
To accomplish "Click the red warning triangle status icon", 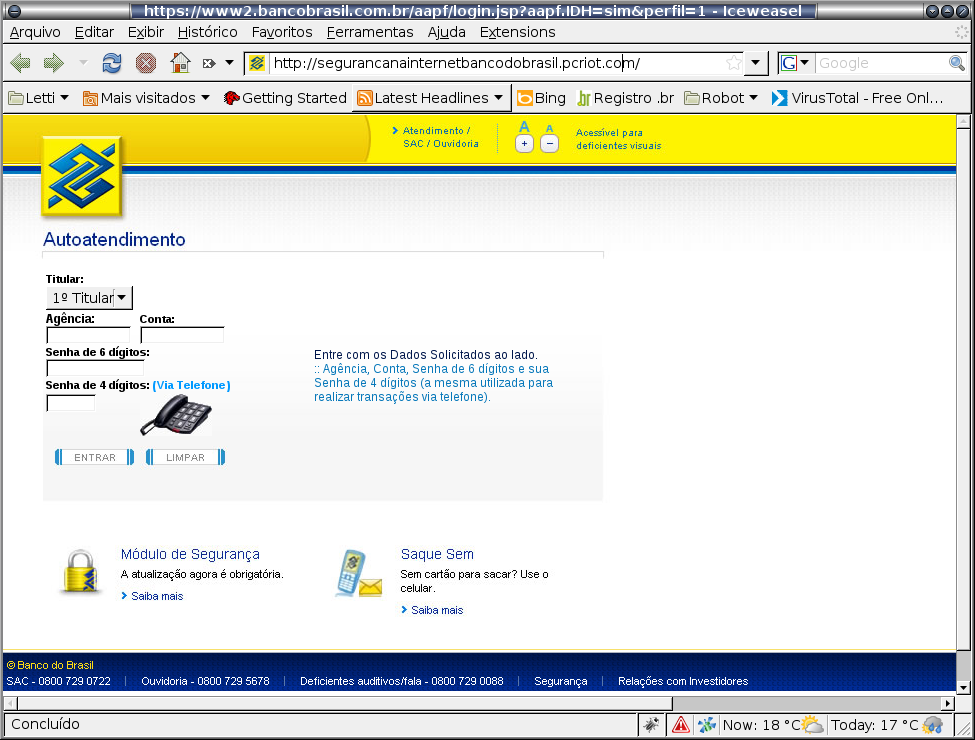I will 680,724.
